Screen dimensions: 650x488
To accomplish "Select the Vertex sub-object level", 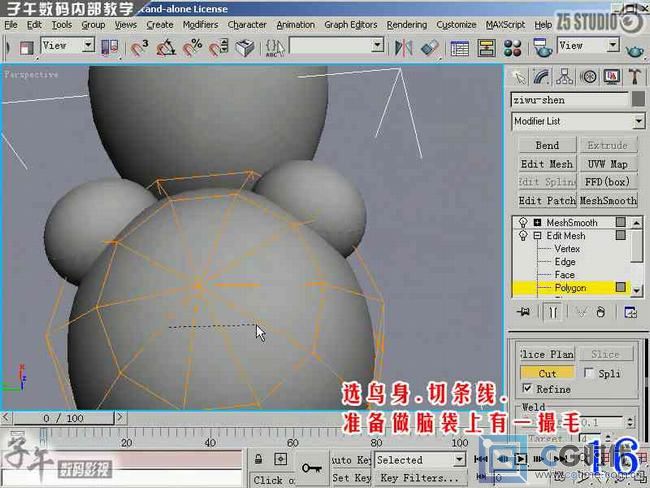I will pyautogui.click(x=567, y=249).
